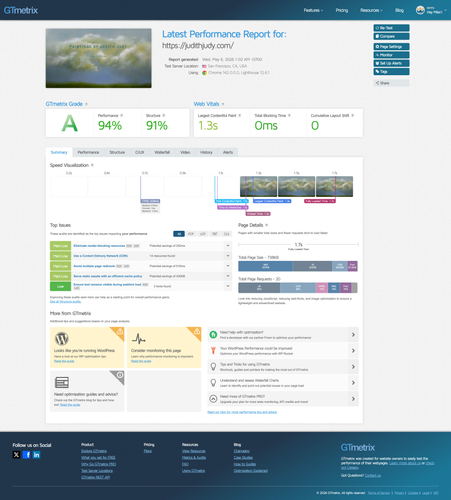Click the TTFB marker in speed visualization

pyautogui.click(x=150, y=201)
